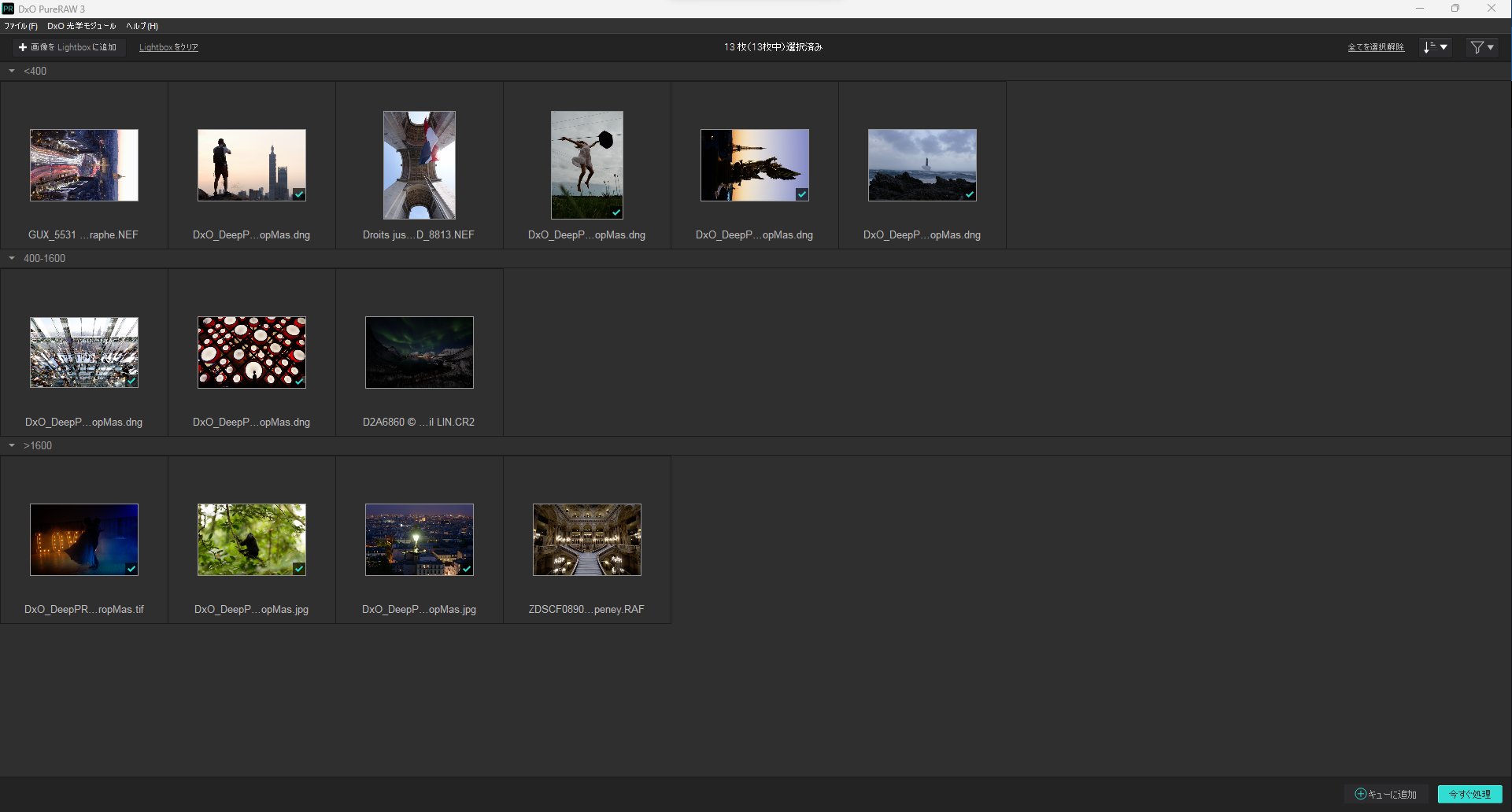Select the silhouetted man and skyscraper thumbnail
Viewport: 1512px width, 812px height.
tap(252, 165)
